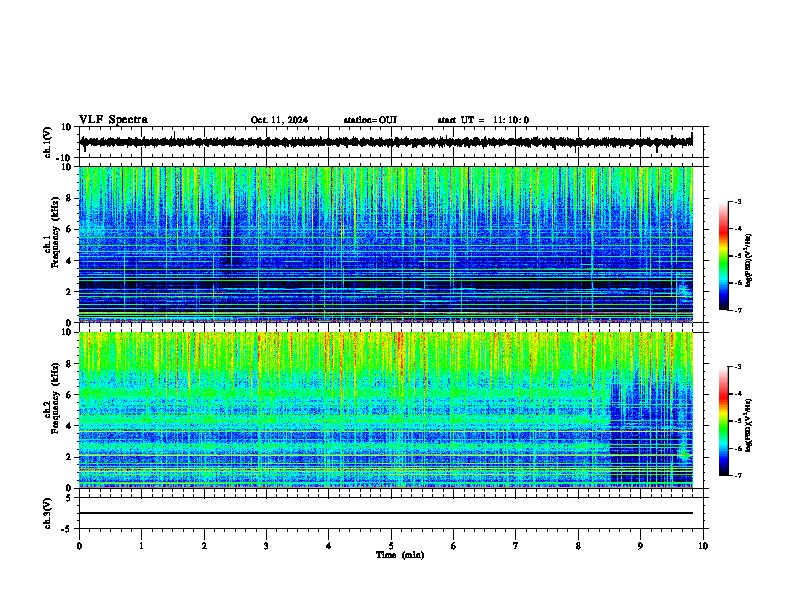This screenshot has height=612, width=792.
Task: Click the ch.1 "Frequency (kHz)" axis label
Action: (x=55, y=233)
